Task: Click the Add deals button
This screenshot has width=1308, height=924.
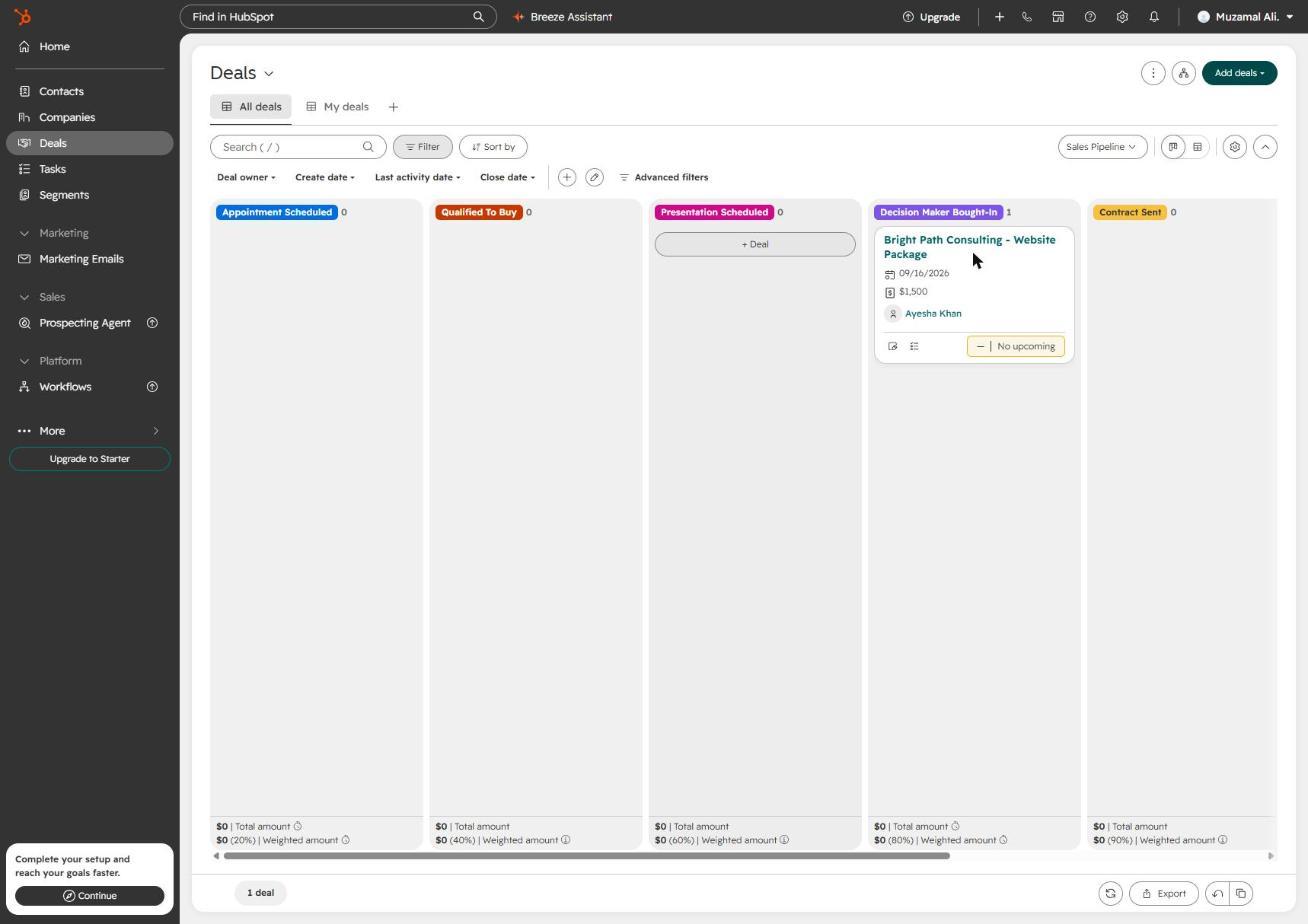Action: (x=1239, y=73)
